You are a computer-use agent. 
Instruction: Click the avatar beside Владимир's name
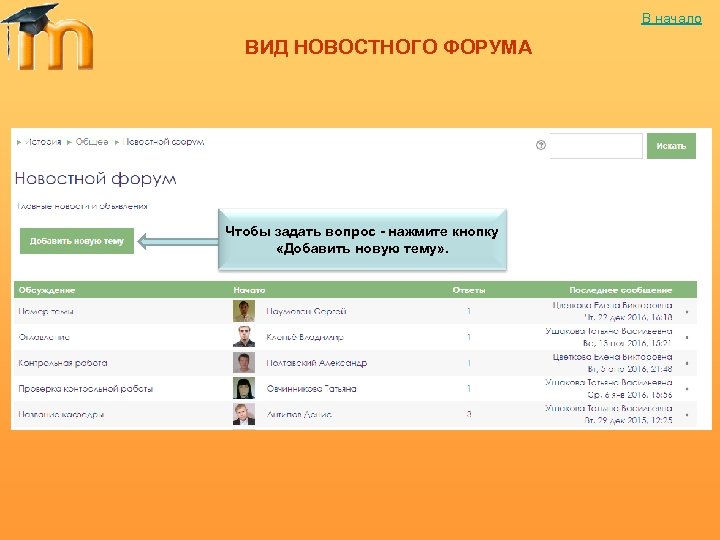point(244,337)
